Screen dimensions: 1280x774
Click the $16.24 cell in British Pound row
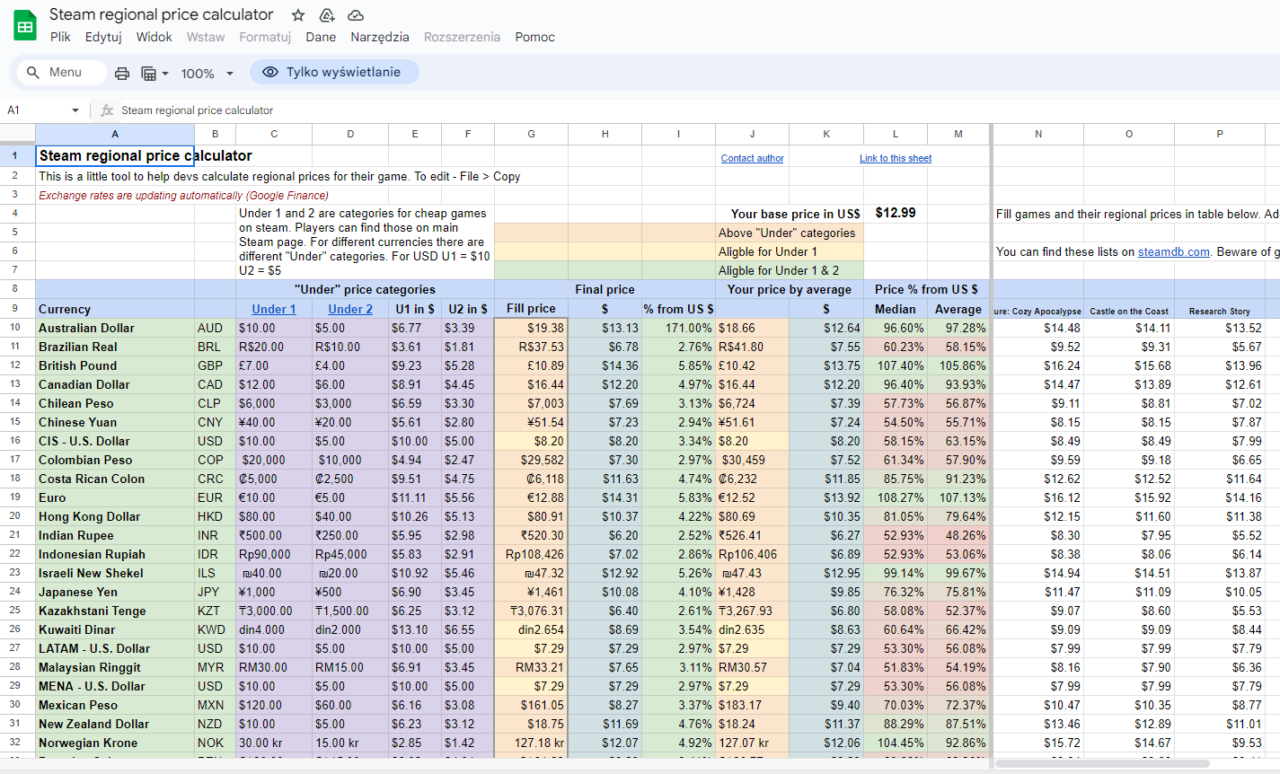[1038, 366]
